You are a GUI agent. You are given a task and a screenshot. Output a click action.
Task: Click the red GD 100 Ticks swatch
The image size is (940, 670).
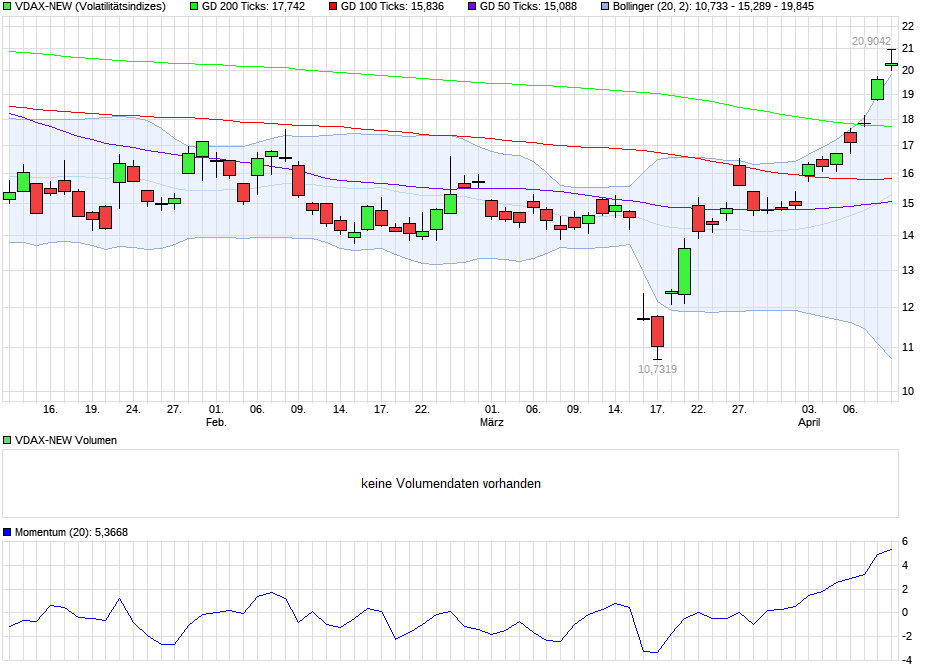click(333, 7)
